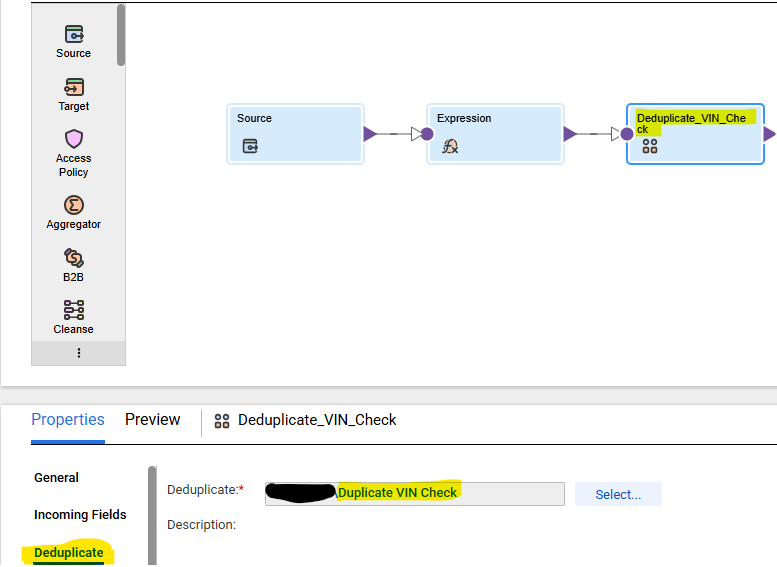This screenshot has height=567, width=777.
Task: Click the Deduplicate_VIN_Check title icon in panel
Action: 222,421
